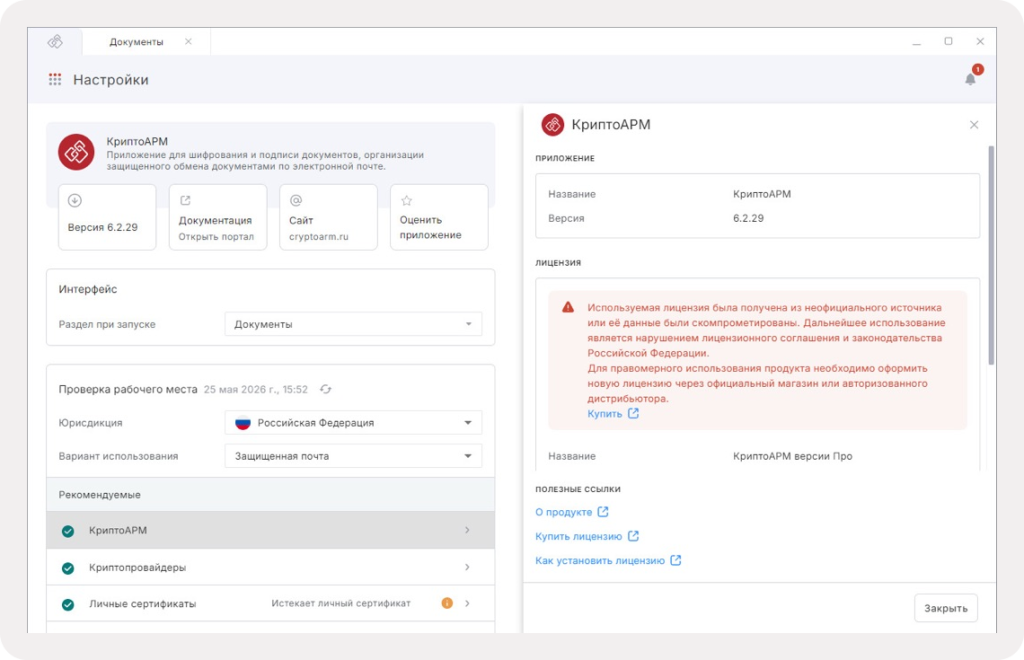Screen dimensions: 1024x660
Task: Click the external link icon above Документация
Action: click(x=185, y=200)
